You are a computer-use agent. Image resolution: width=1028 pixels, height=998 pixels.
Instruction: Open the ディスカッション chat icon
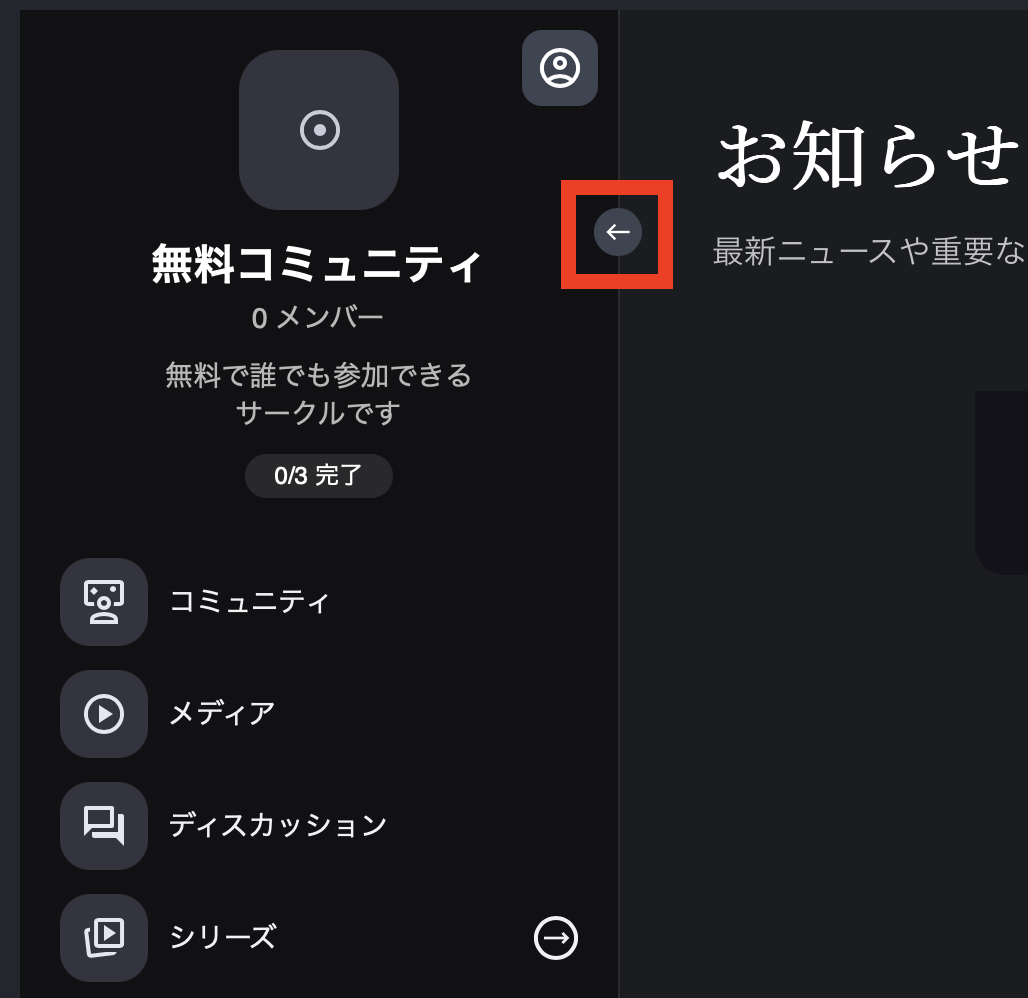pos(104,826)
